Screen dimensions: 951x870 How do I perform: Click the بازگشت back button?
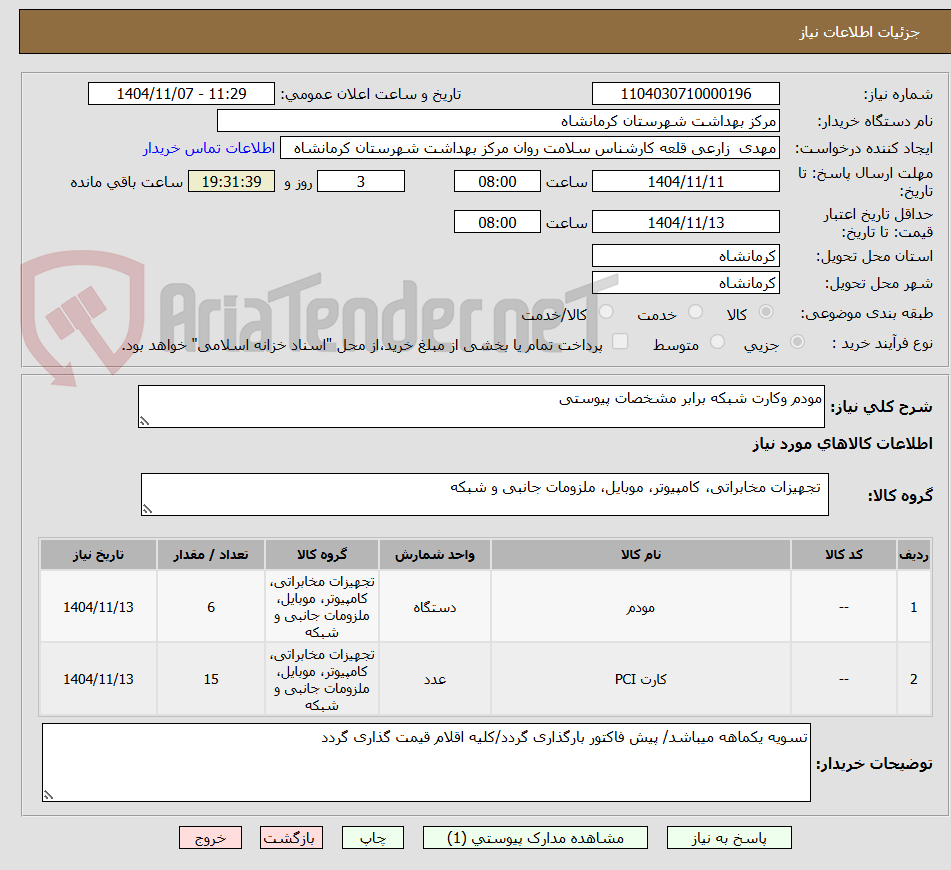(291, 838)
